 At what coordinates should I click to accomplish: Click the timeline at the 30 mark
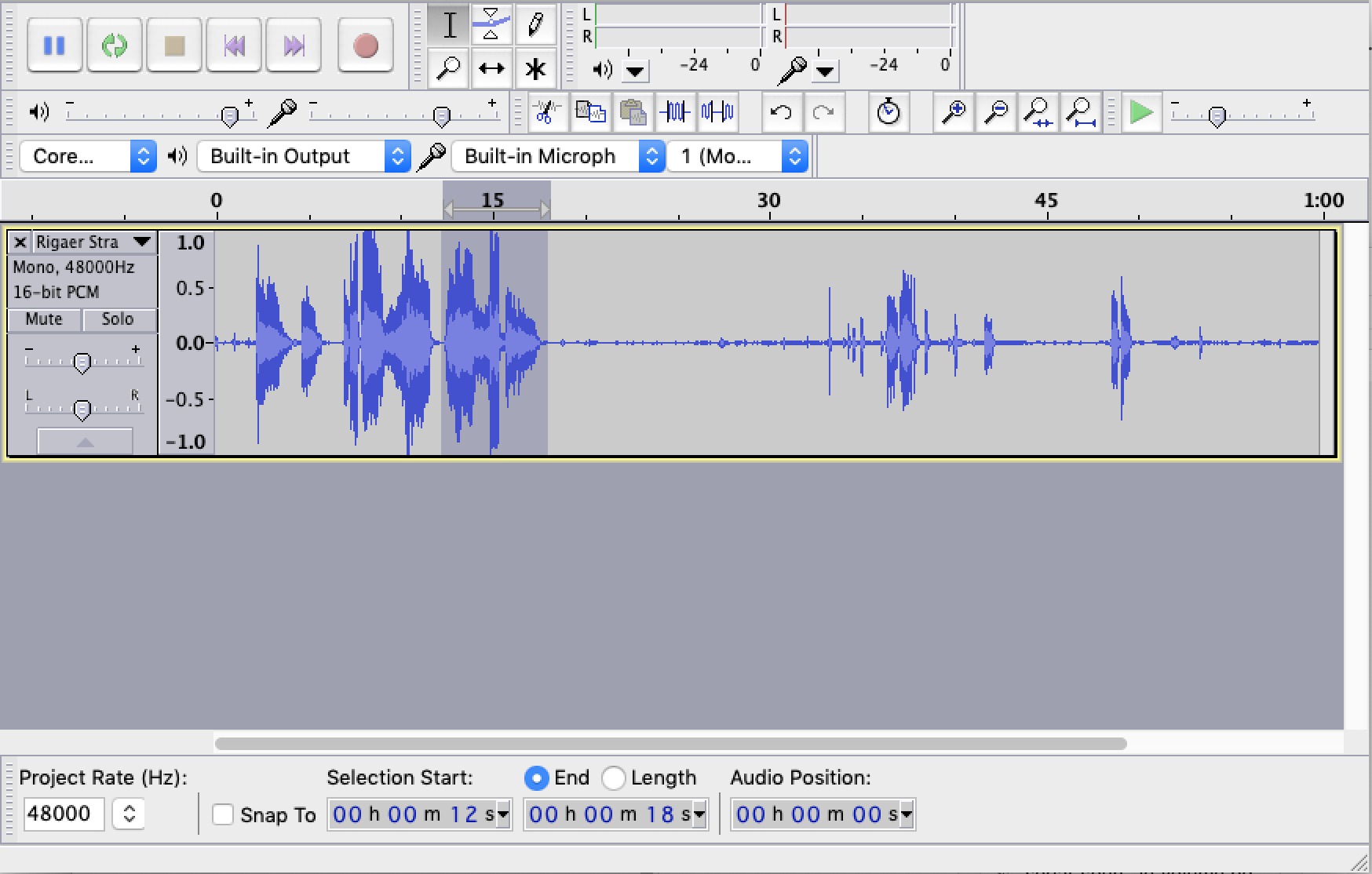click(x=769, y=201)
